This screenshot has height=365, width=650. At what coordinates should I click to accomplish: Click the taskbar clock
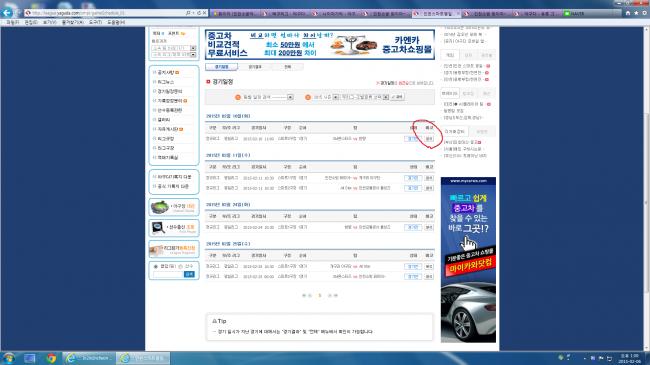coord(629,358)
